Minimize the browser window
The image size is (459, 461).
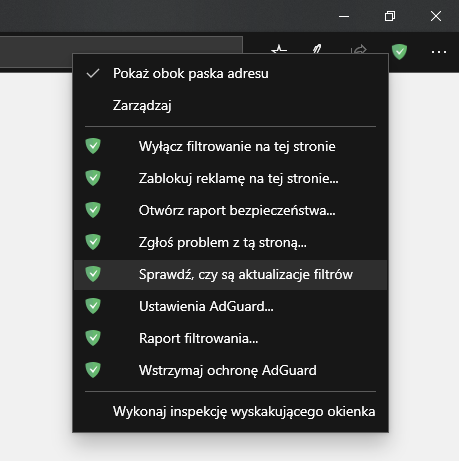tap(344, 16)
